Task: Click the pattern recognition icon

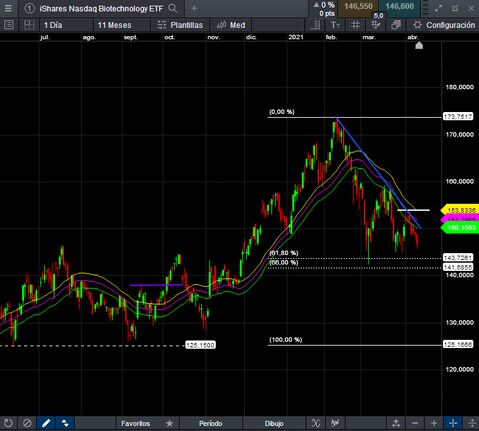Action: pyautogui.click(x=335, y=423)
